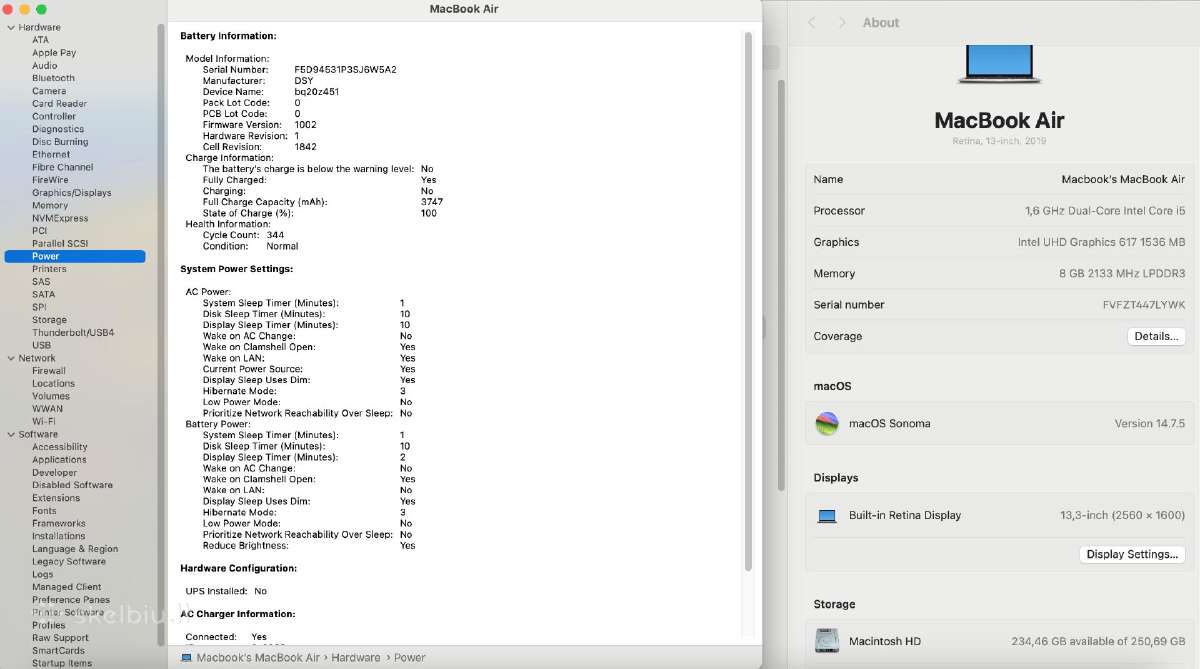Click the red close window button
1200x669 pixels.
(x=8, y=9)
